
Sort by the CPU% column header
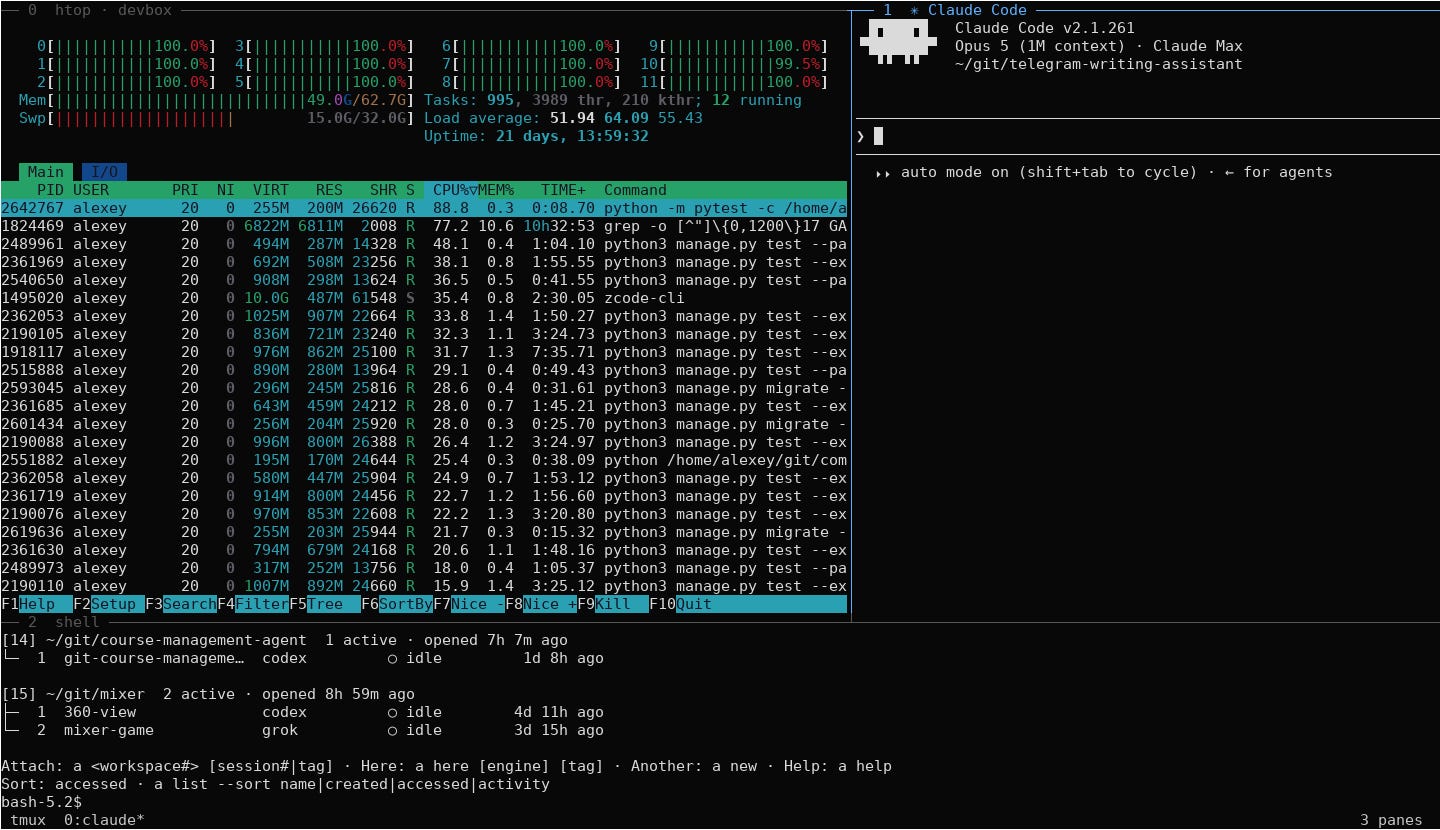click(x=450, y=190)
